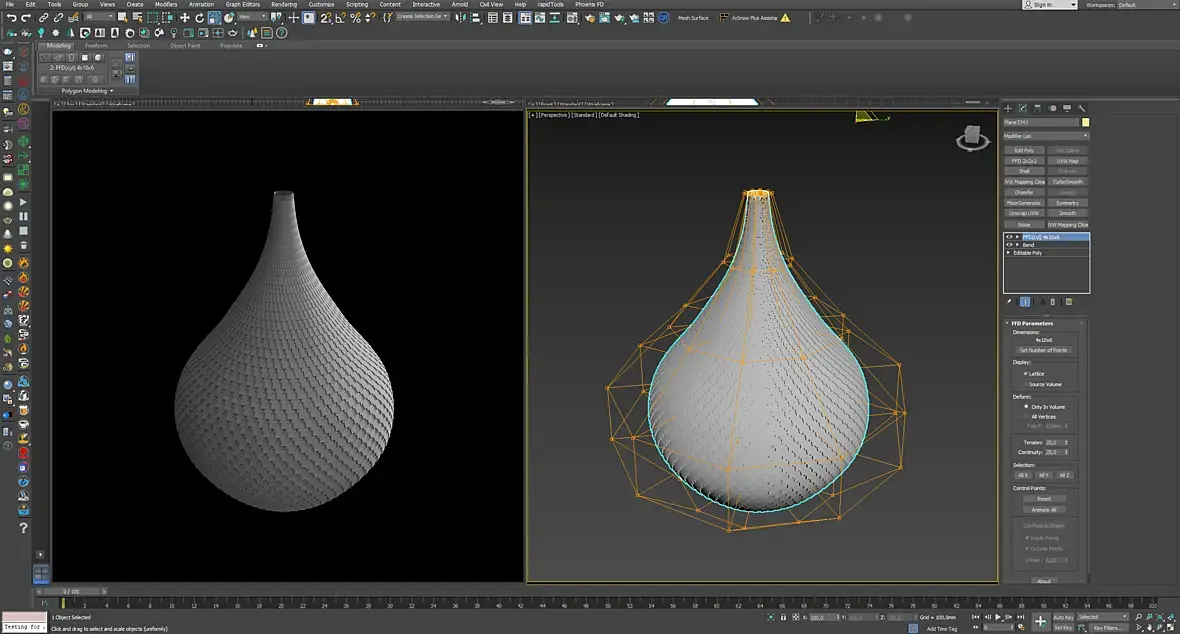The image size is (1180, 634).
Task: Activate the Rotate tool in the main toolbar
Action: [x=199, y=18]
